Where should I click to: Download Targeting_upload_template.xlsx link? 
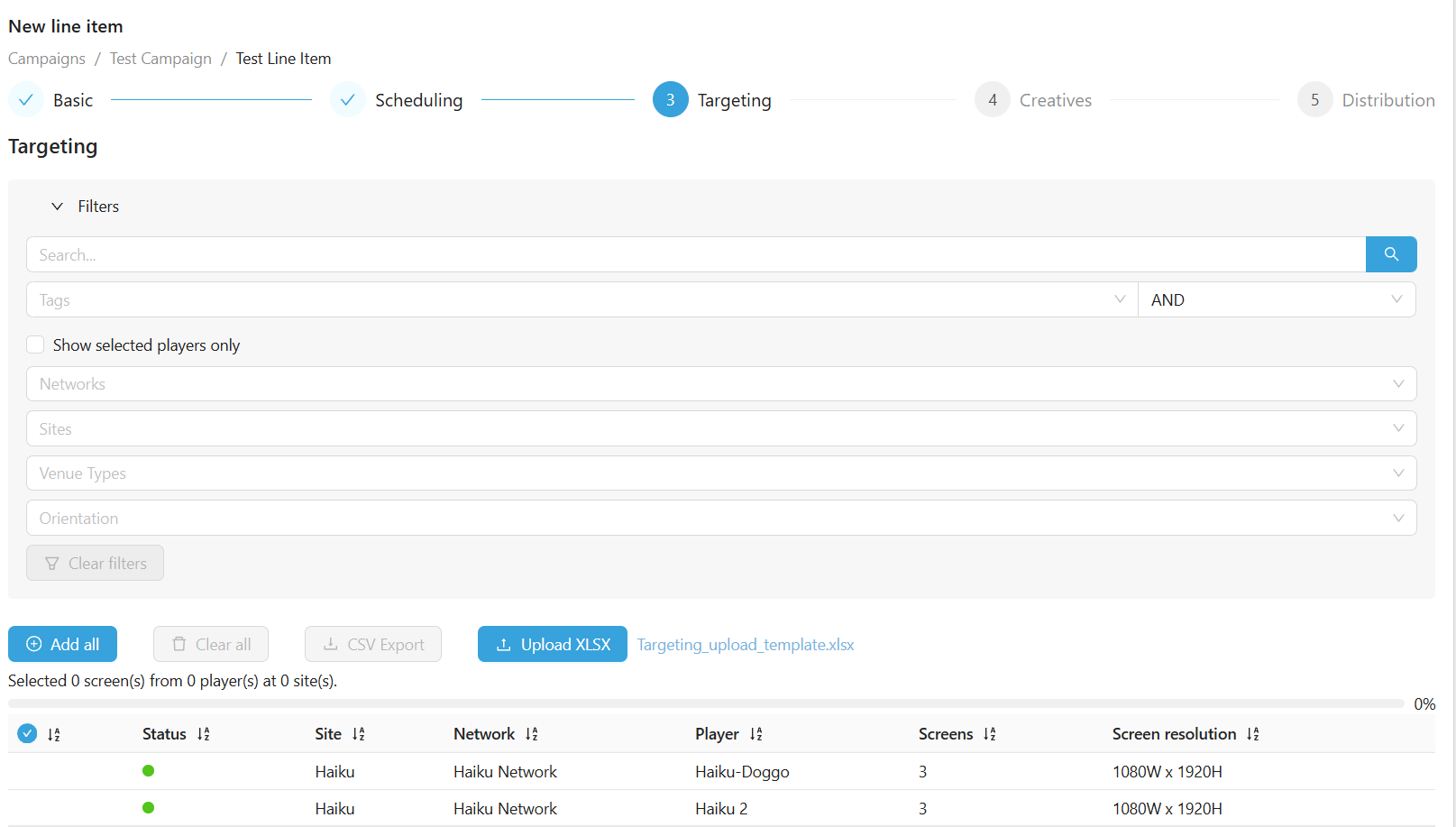(x=745, y=645)
